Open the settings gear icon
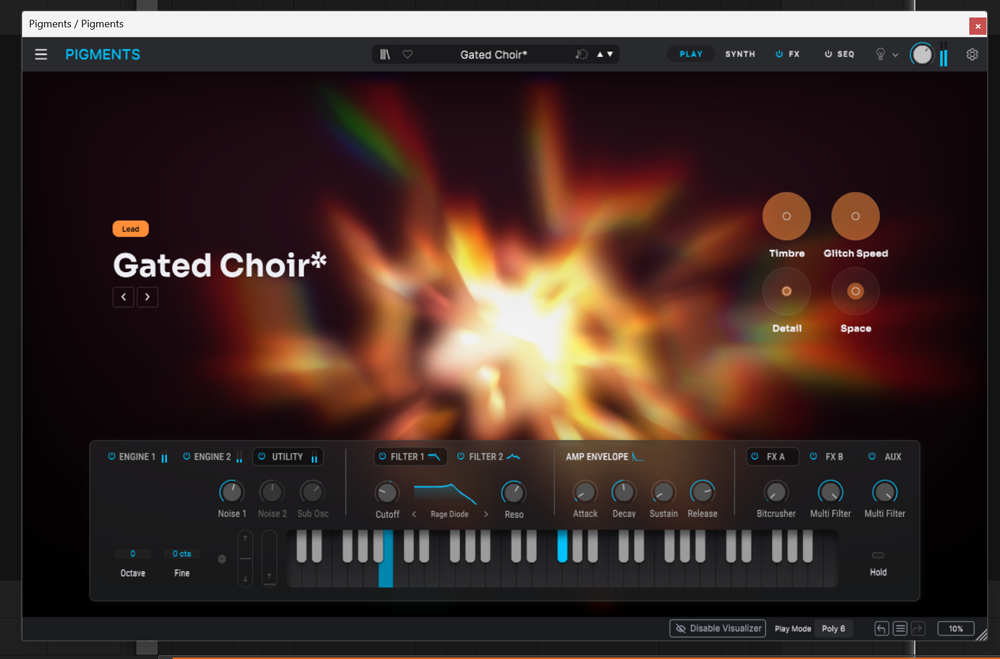Viewport: 1000px width, 659px height. (972, 55)
